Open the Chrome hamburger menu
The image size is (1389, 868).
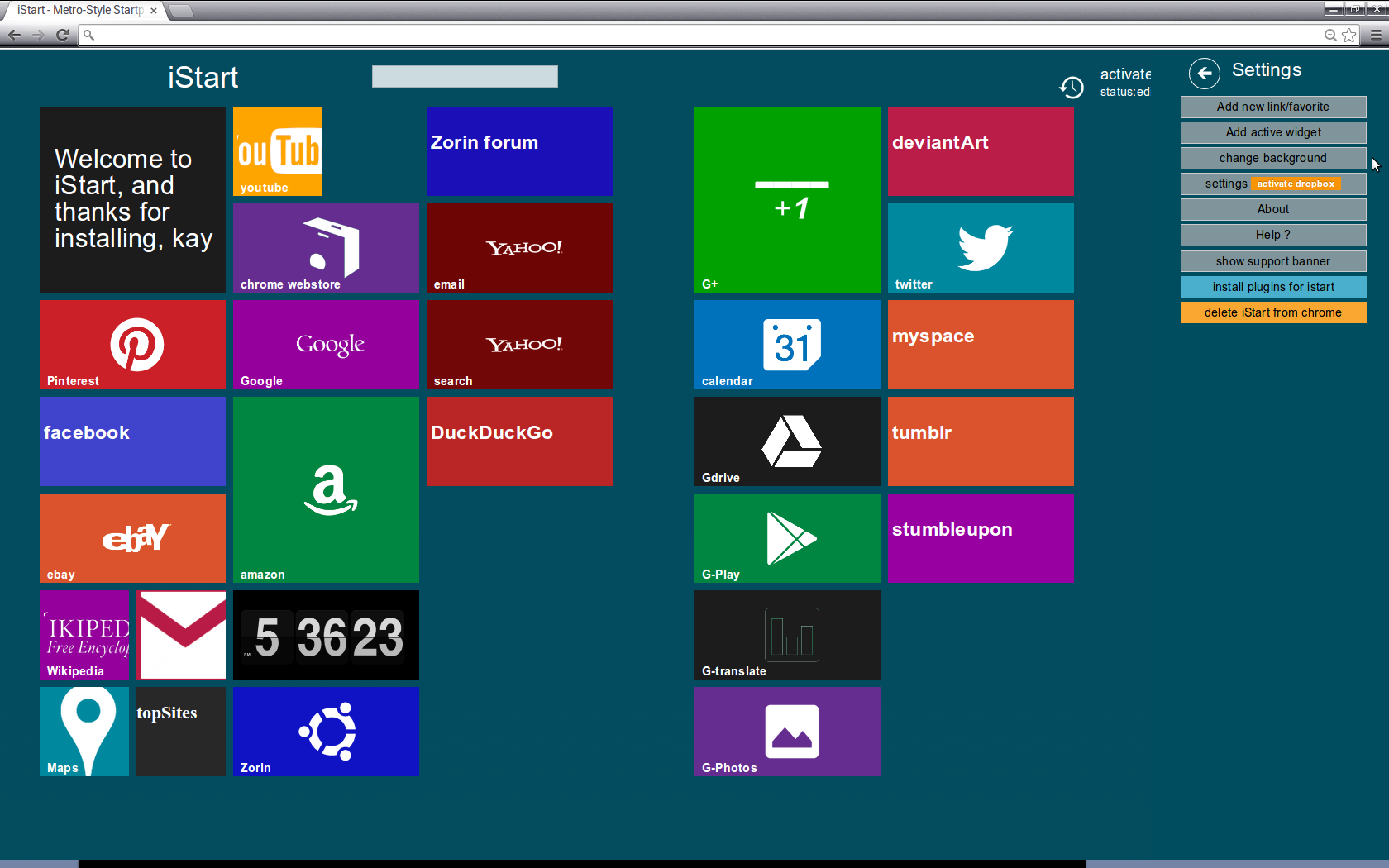pos(1375,35)
